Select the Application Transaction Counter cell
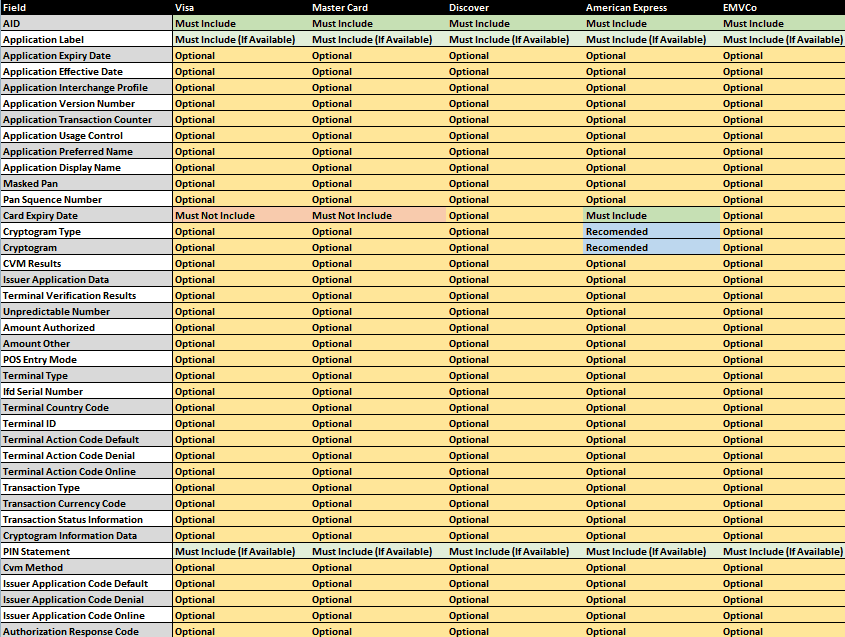The width and height of the screenshot is (845, 637). tap(86, 119)
